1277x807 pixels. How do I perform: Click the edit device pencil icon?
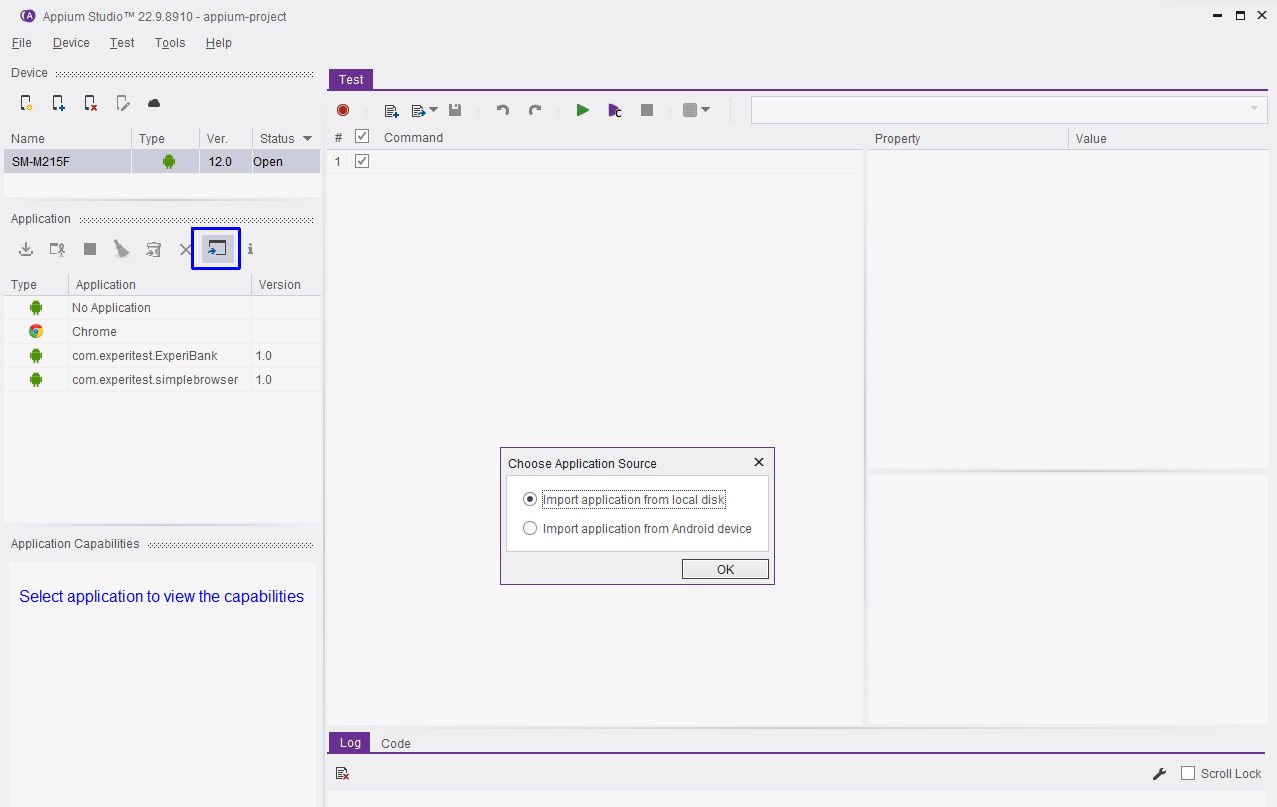(x=122, y=103)
